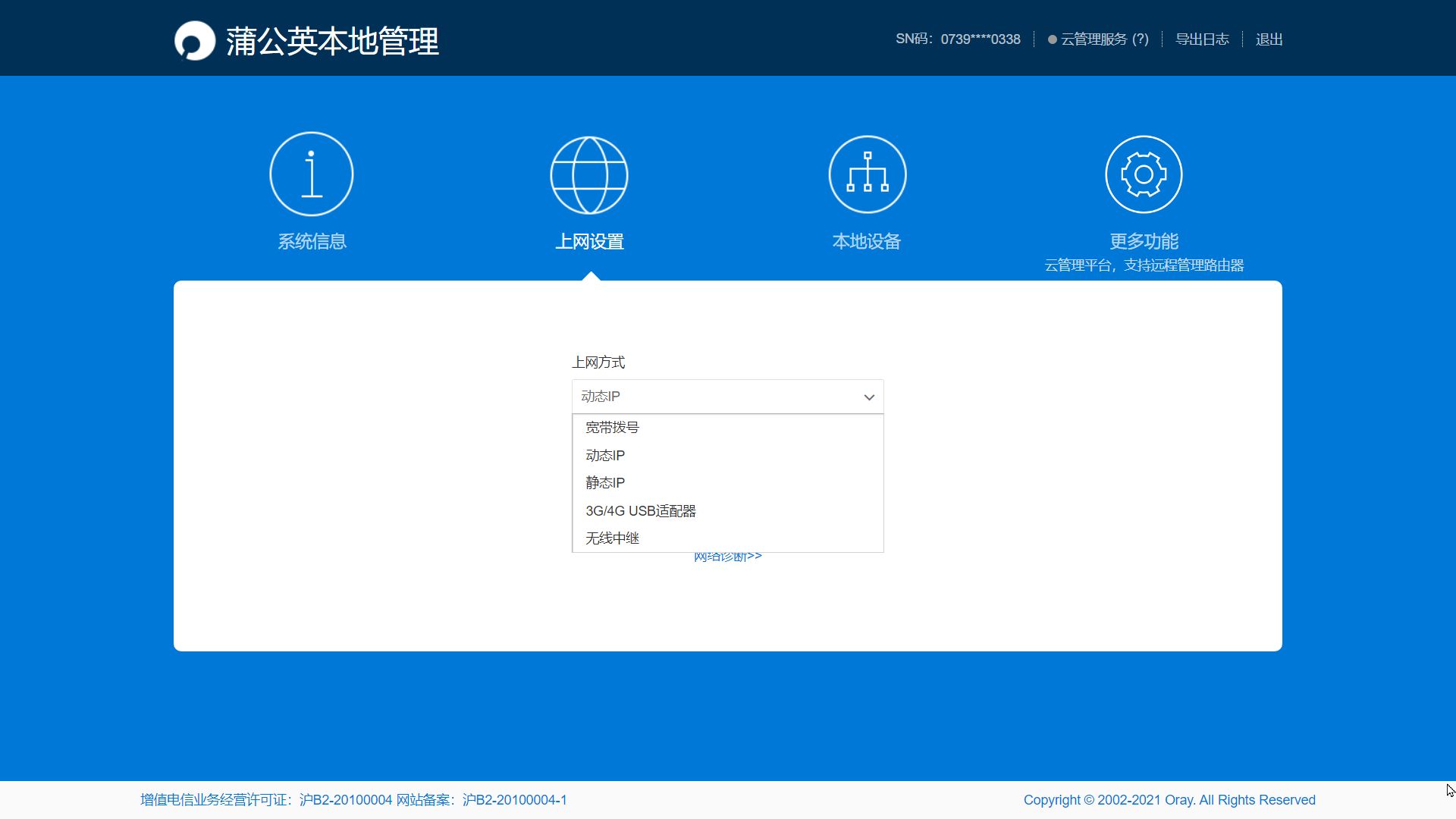Click 退出 to log out
Screen dimensions: 1456x819
tap(1269, 39)
